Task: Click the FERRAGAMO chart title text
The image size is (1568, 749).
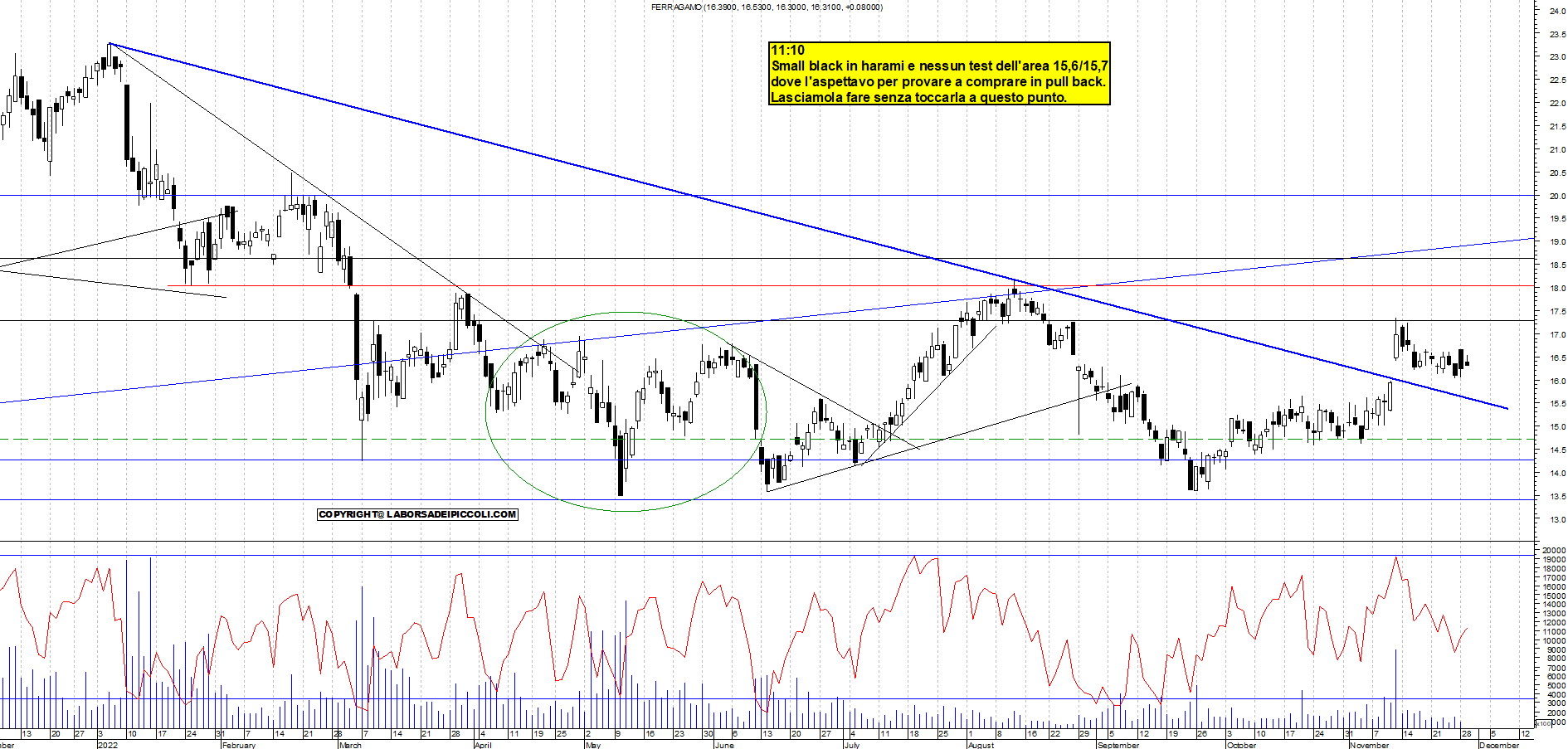Action: tap(767, 7)
